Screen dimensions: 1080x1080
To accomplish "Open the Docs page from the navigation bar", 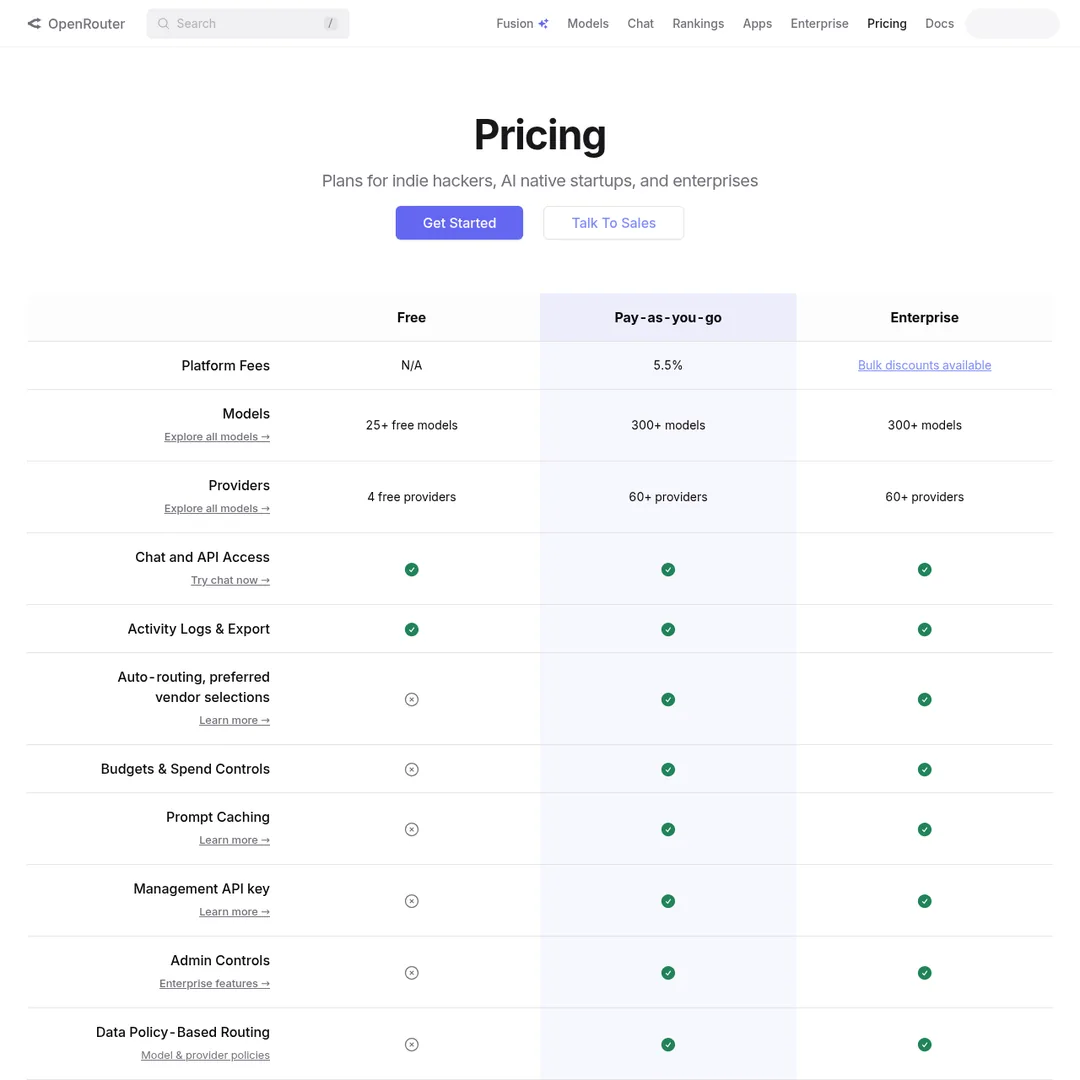I will 939,23.
